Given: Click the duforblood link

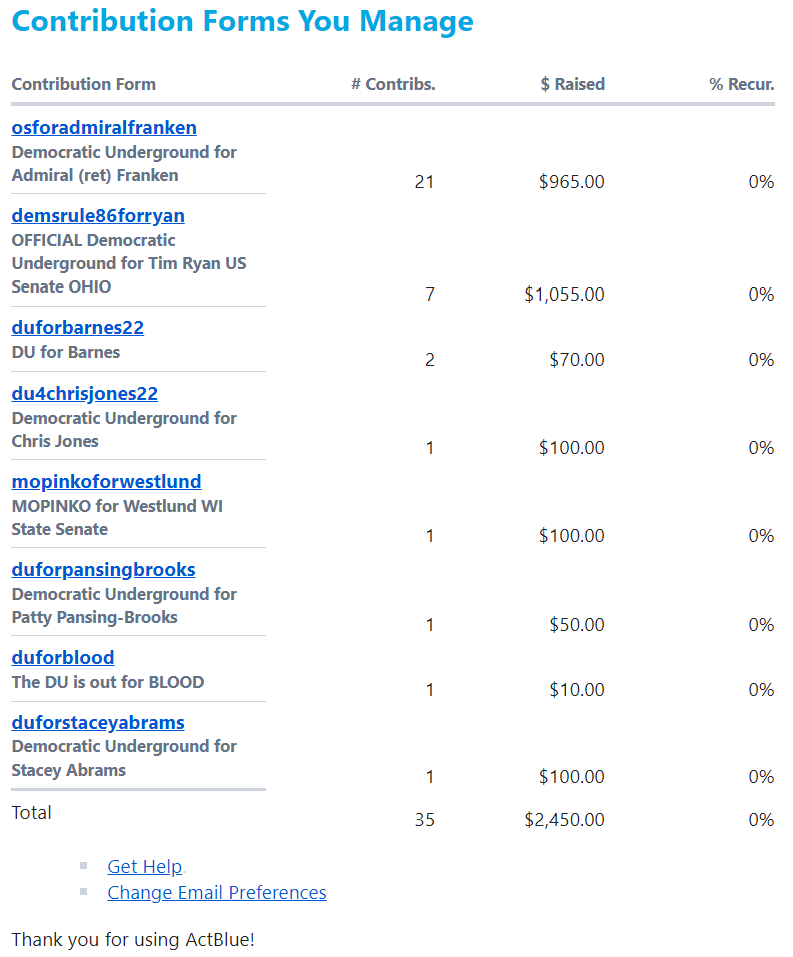Looking at the screenshot, I should click(x=63, y=658).
